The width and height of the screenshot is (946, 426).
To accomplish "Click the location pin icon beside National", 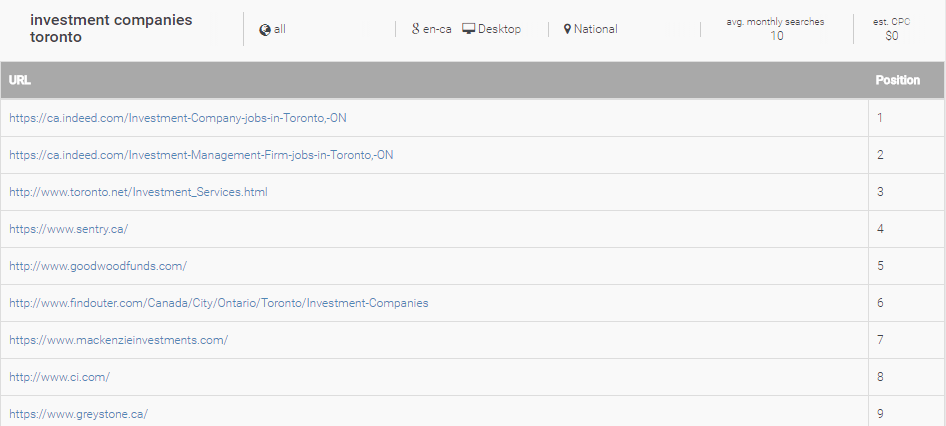I will [567, 29].
